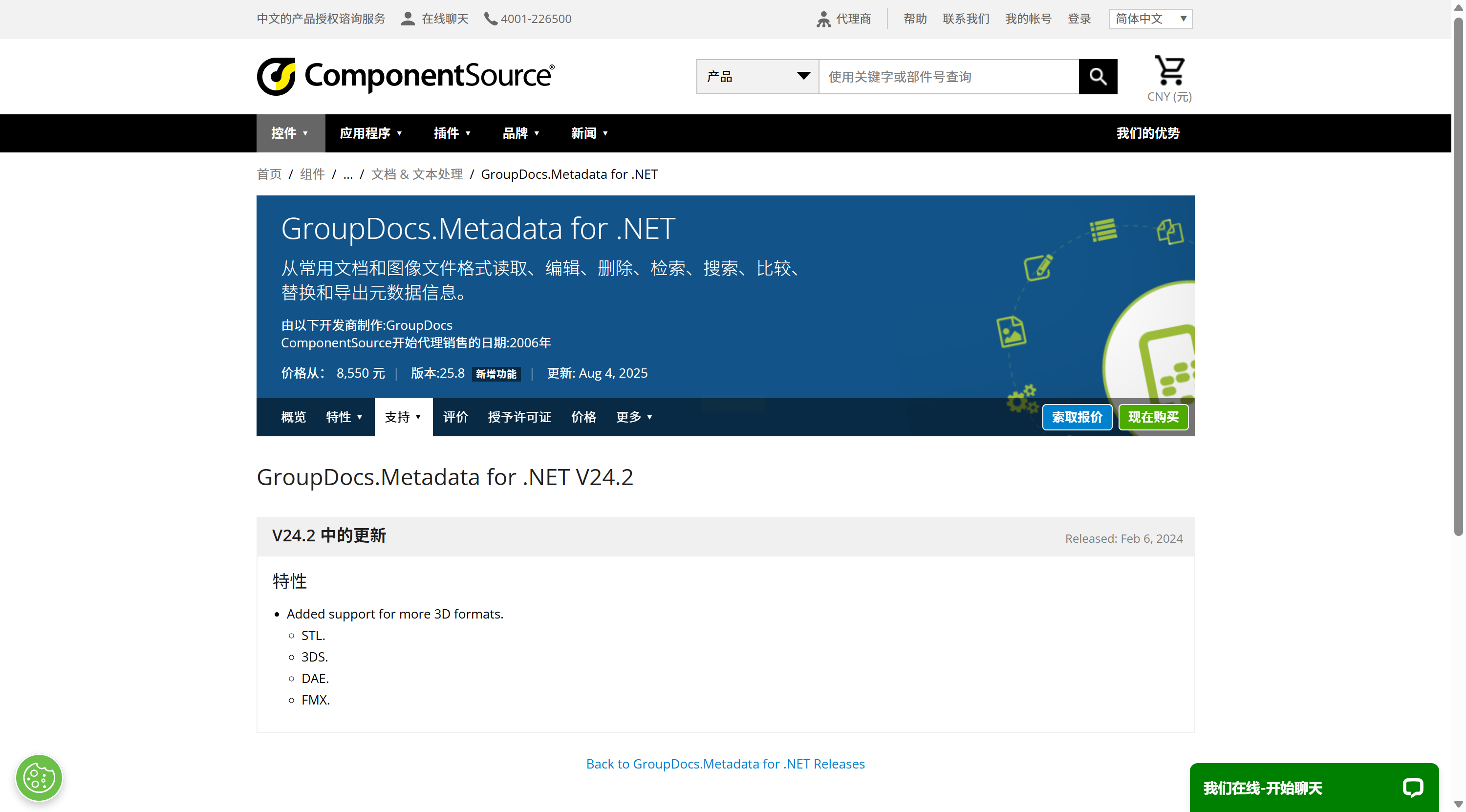Click the scrollbar down arrow

tap(1458, 804)
